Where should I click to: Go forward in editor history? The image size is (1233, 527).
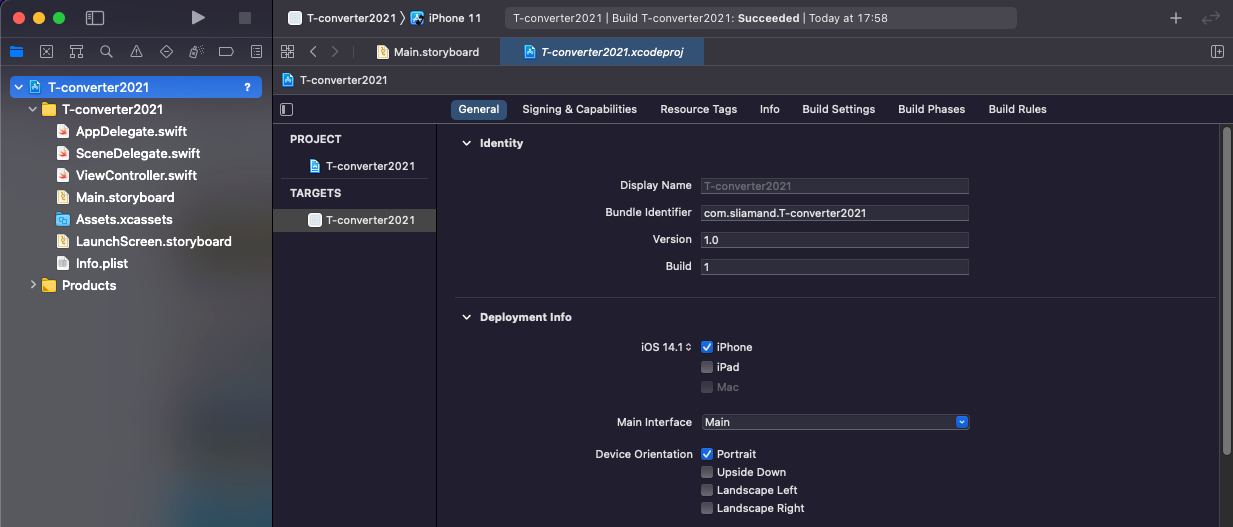[335, 52]
